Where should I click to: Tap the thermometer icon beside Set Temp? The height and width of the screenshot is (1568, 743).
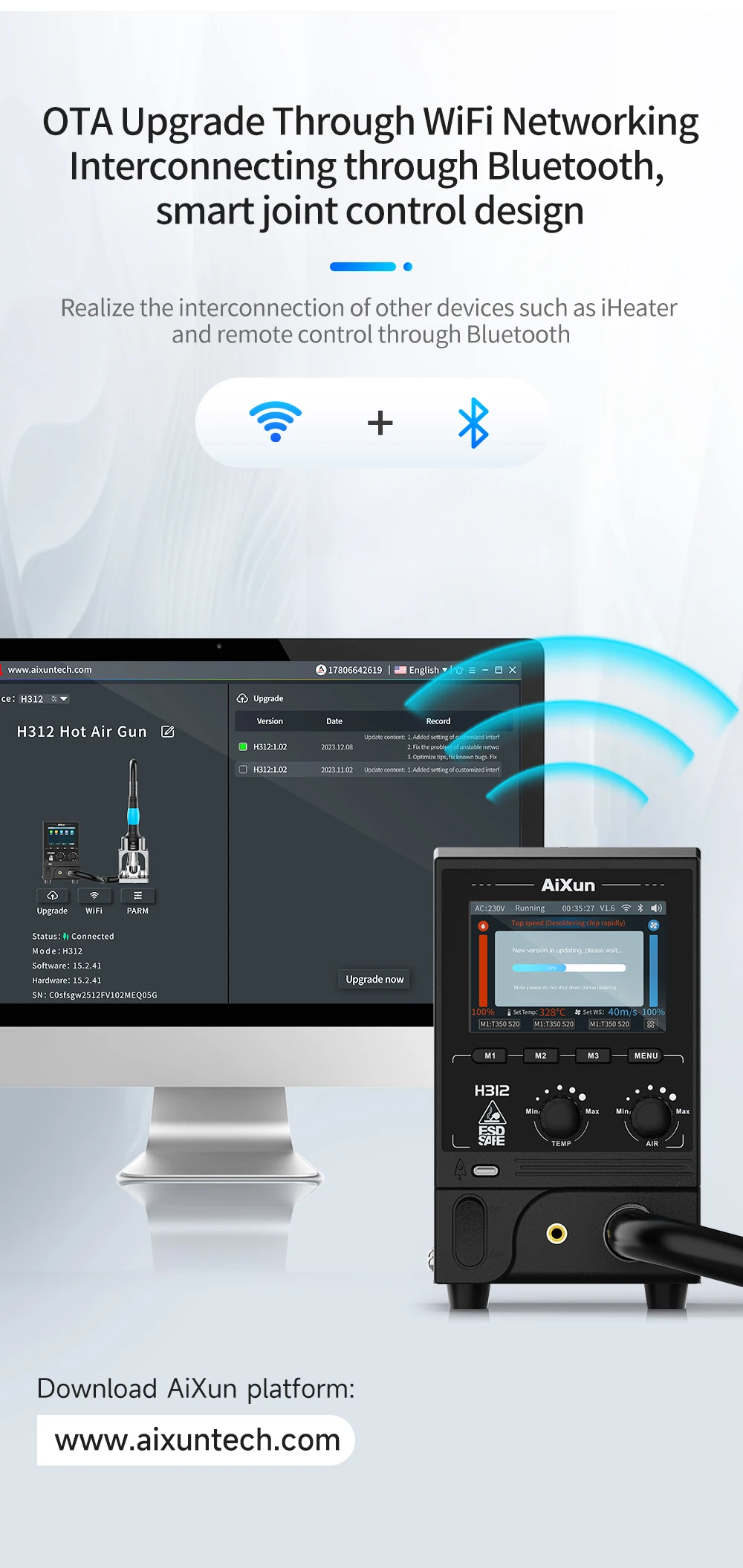click(509, 1012)
